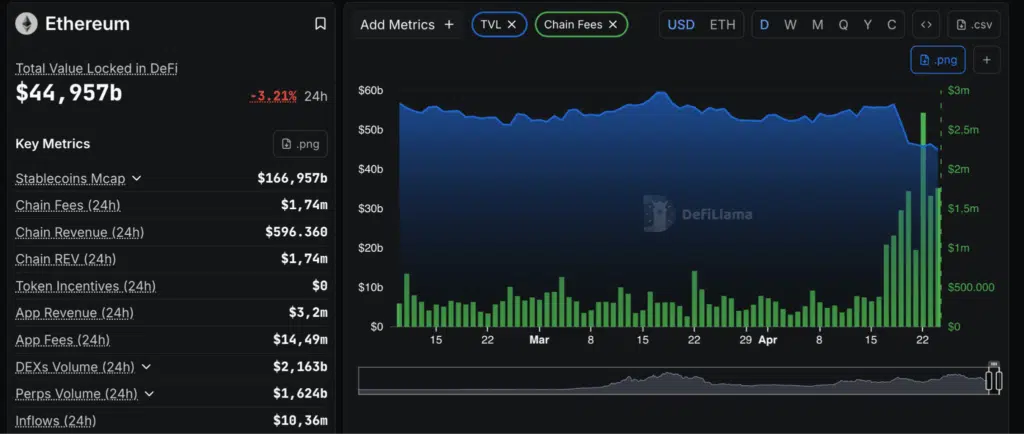1024x434 pixels.
Task: Click Total Value Locked in DeFi label
Action: tap(97, 69)
